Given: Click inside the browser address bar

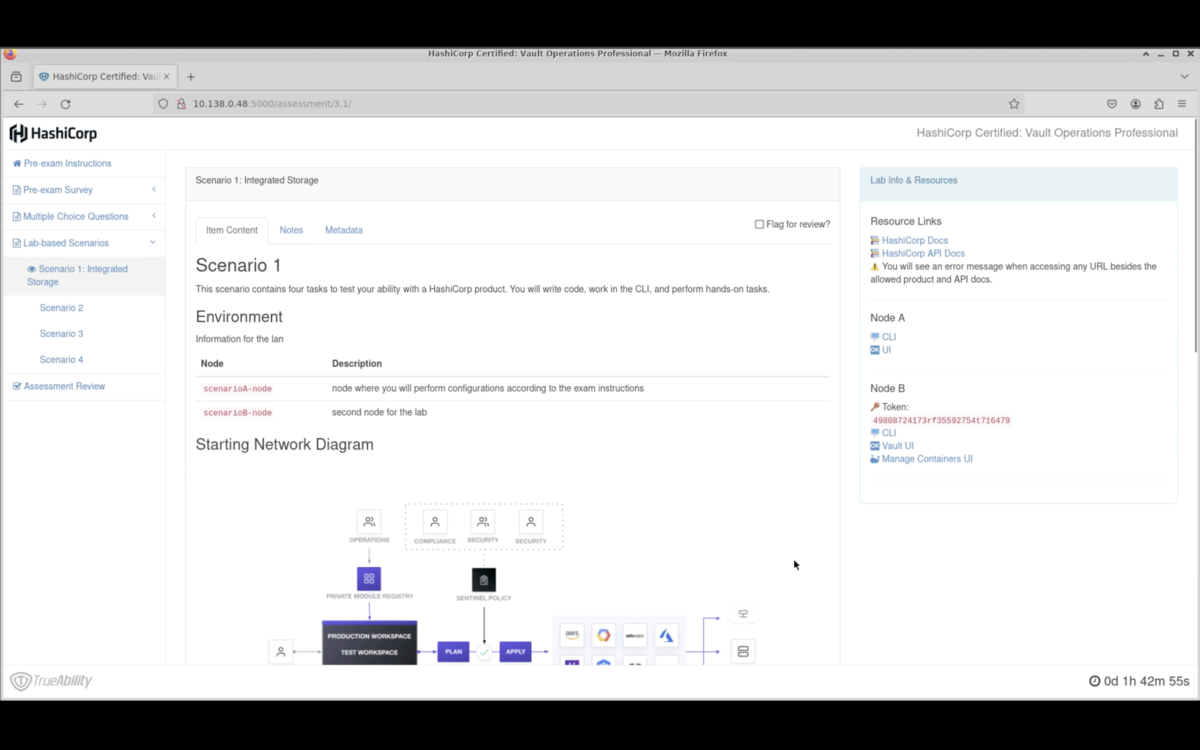Looking at the screenshot, I should point(400,103).
